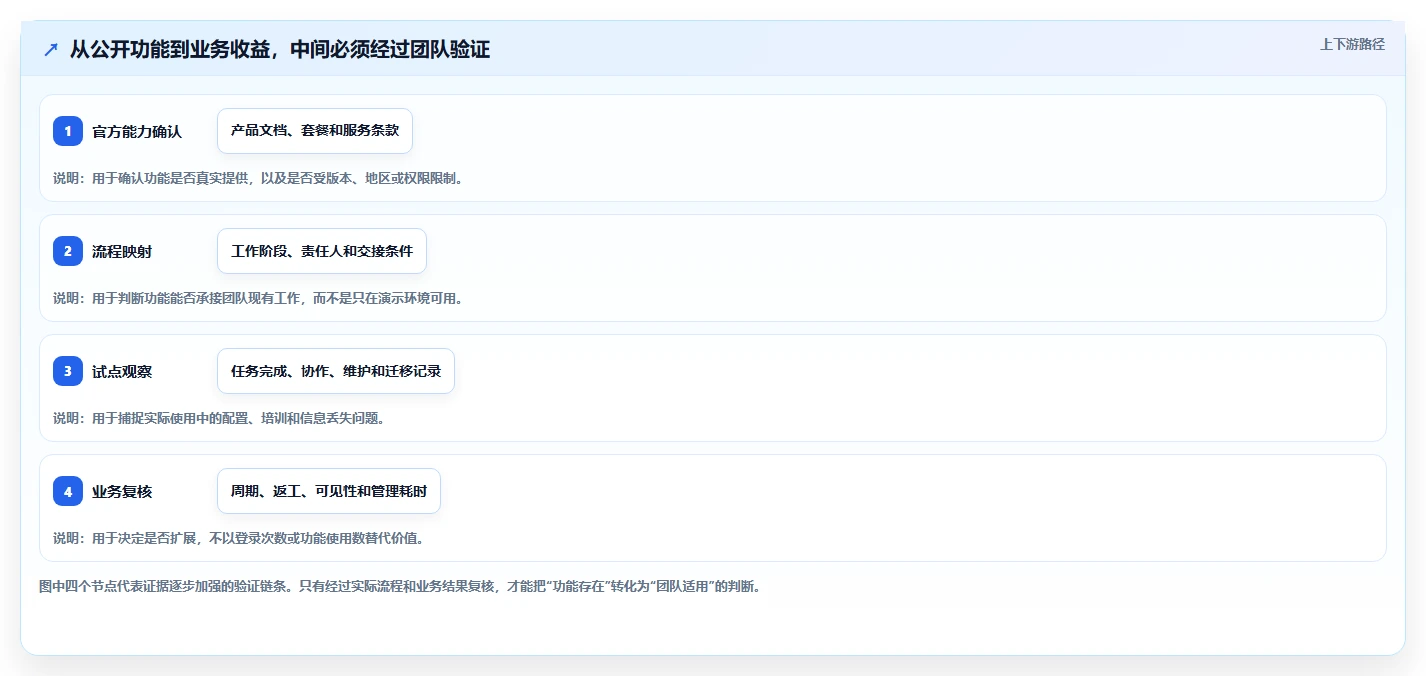The height and width of the screenshot is (676, 1426).
Task: Click the 工作阶段、责任人和交接条件 chip
Action: click(322, 251)
